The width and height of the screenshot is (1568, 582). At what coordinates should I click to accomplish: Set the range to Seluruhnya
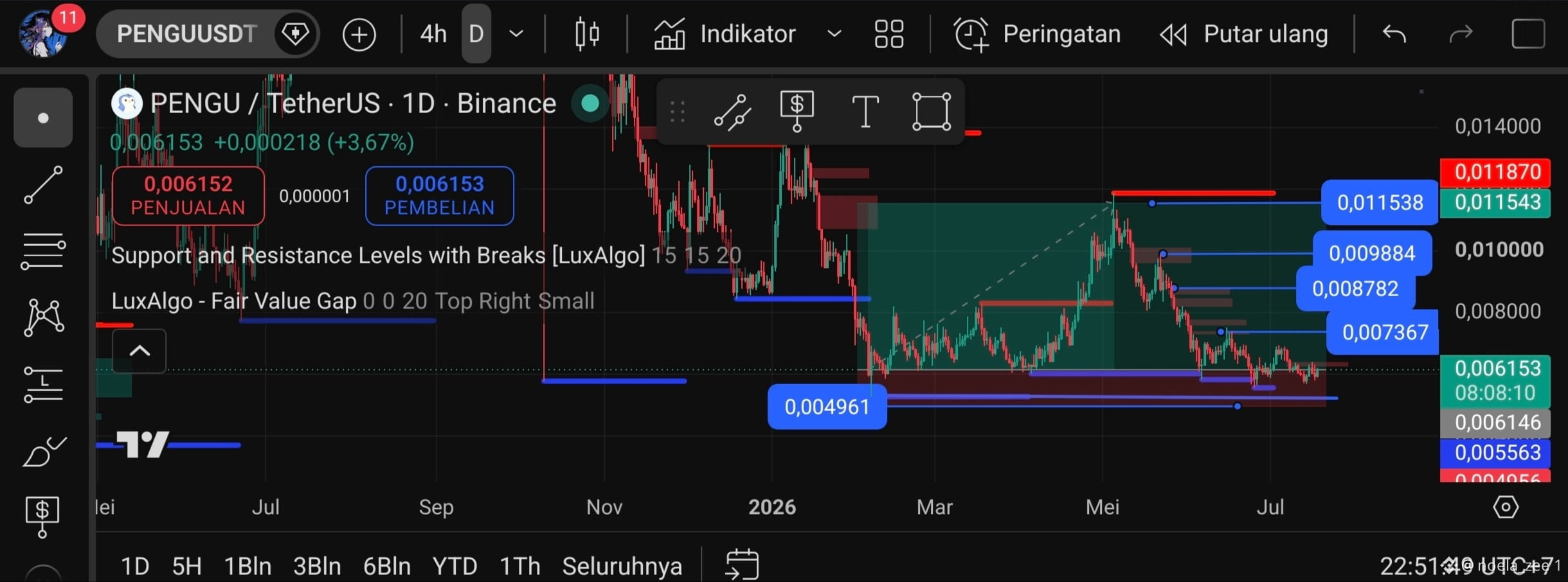click(622, 566)
